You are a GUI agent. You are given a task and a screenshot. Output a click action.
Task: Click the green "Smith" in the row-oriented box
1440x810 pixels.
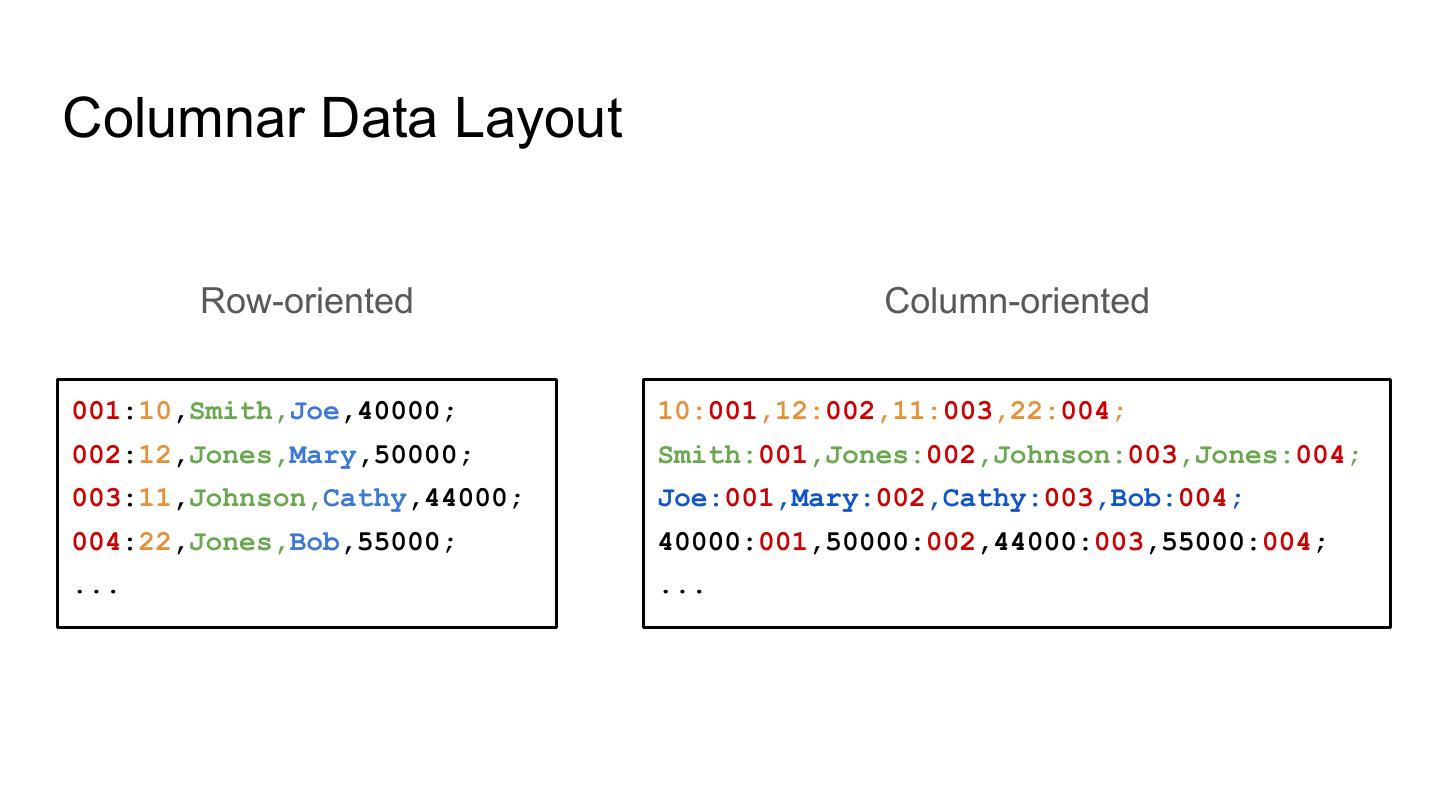(230, 411)
